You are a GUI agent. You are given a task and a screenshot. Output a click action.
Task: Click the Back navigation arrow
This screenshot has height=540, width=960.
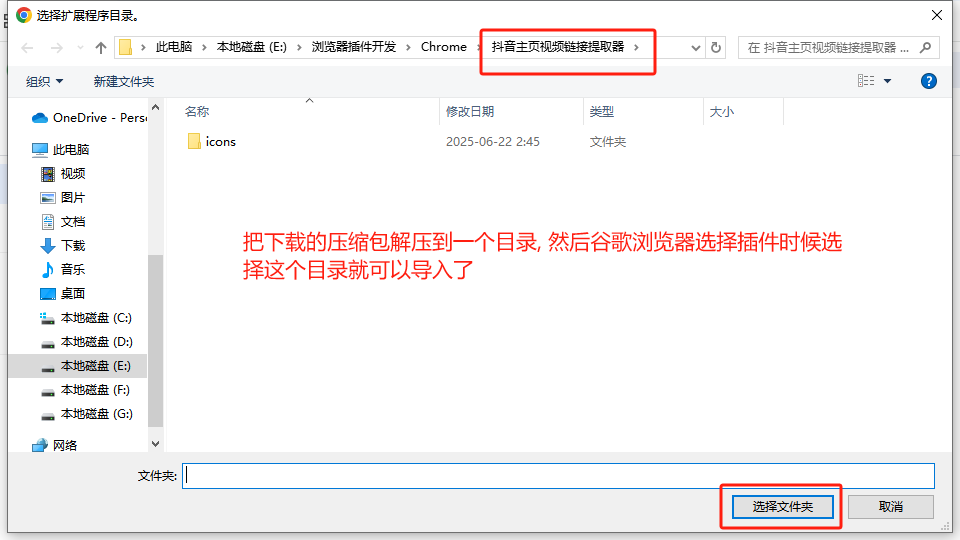[27, 48]
